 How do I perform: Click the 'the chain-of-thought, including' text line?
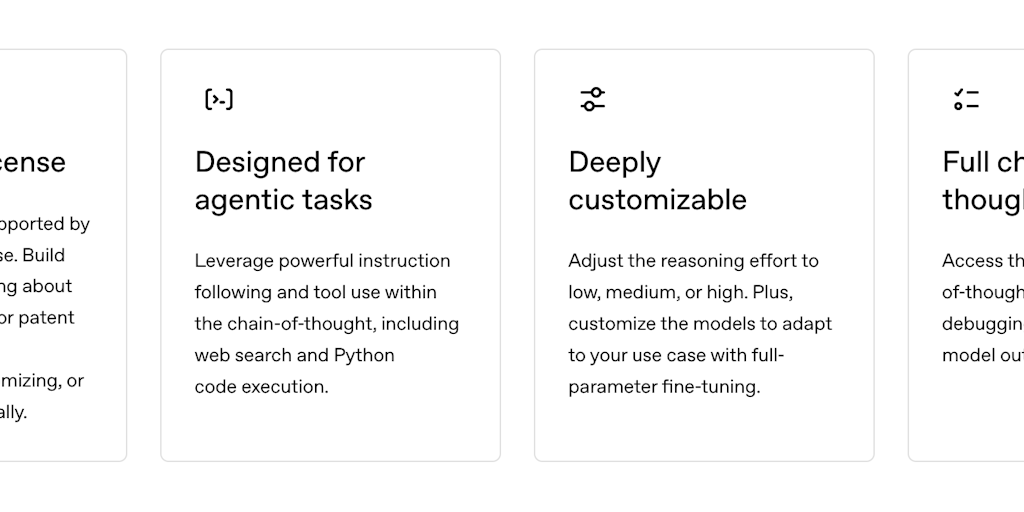pyautogui.click(x=326, y=324)
